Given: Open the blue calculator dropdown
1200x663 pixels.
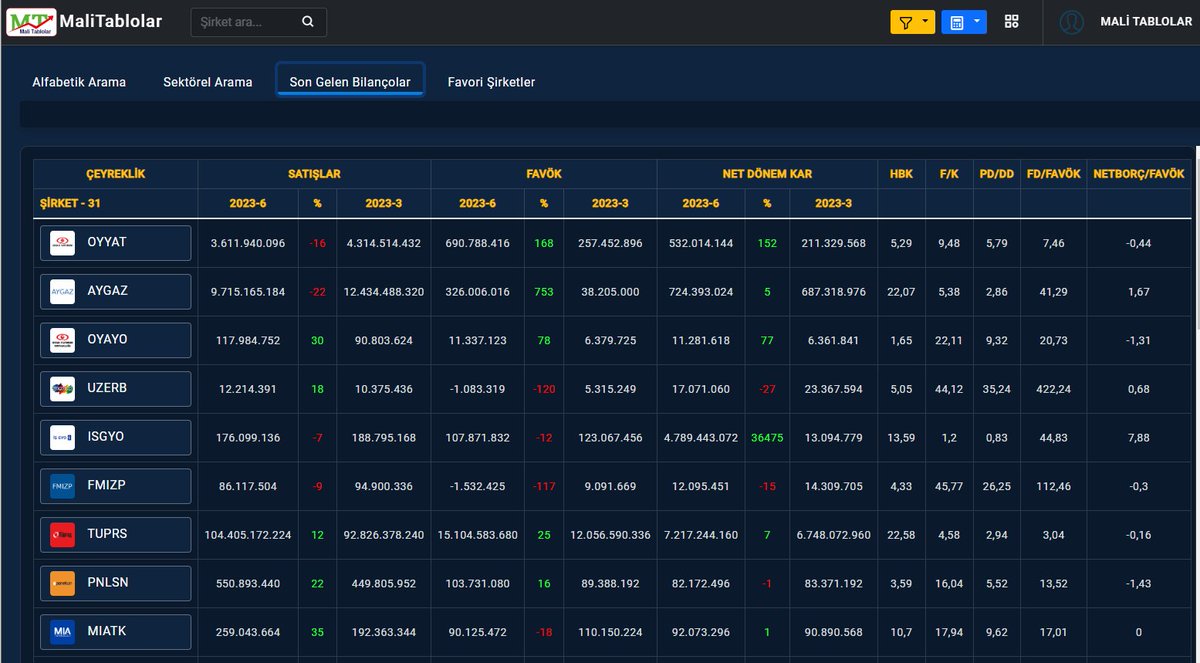Looking at the screenshot, I should [964, 22].
